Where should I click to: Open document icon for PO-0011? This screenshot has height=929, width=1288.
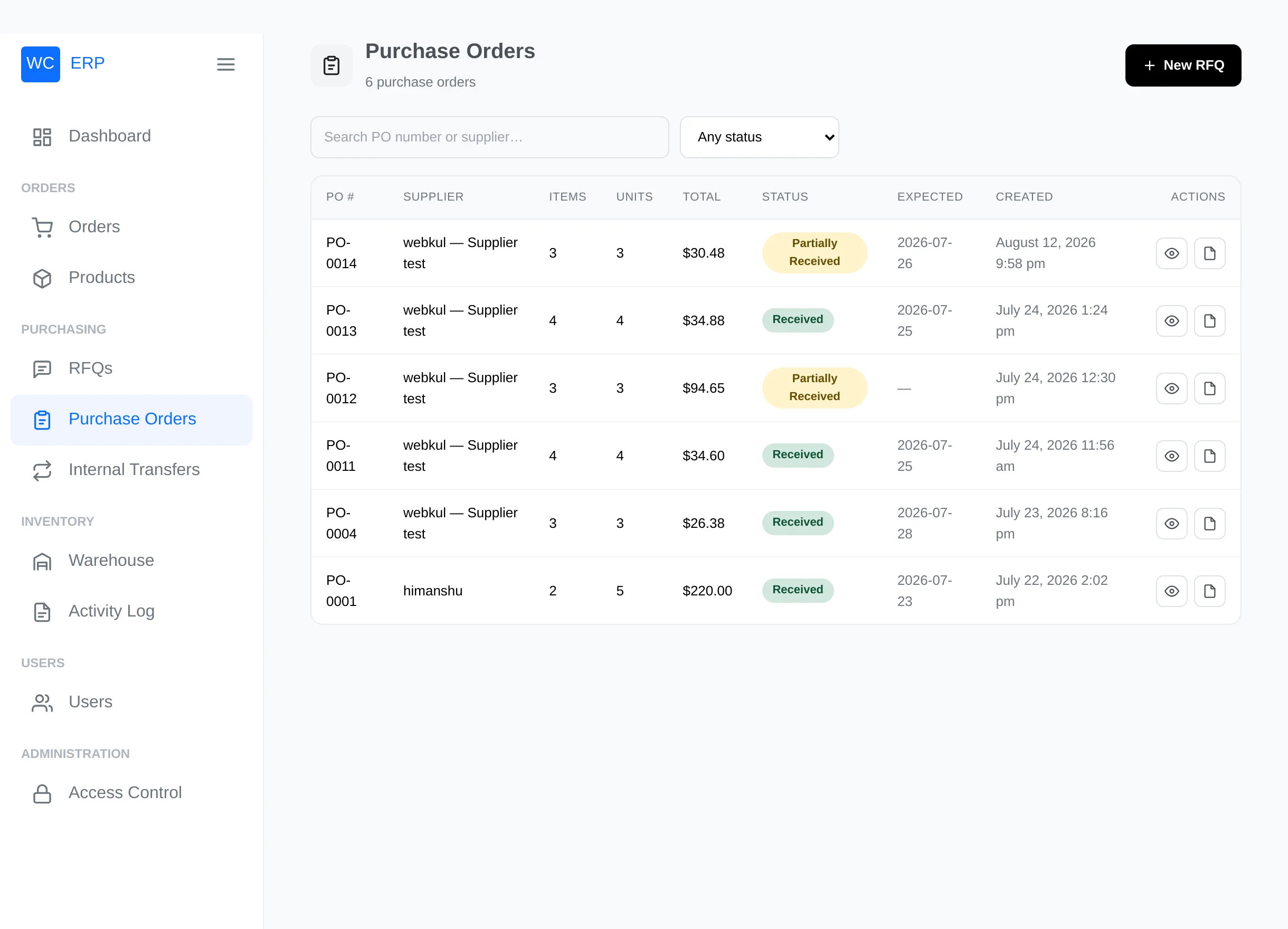click(x=1210, y=456)
